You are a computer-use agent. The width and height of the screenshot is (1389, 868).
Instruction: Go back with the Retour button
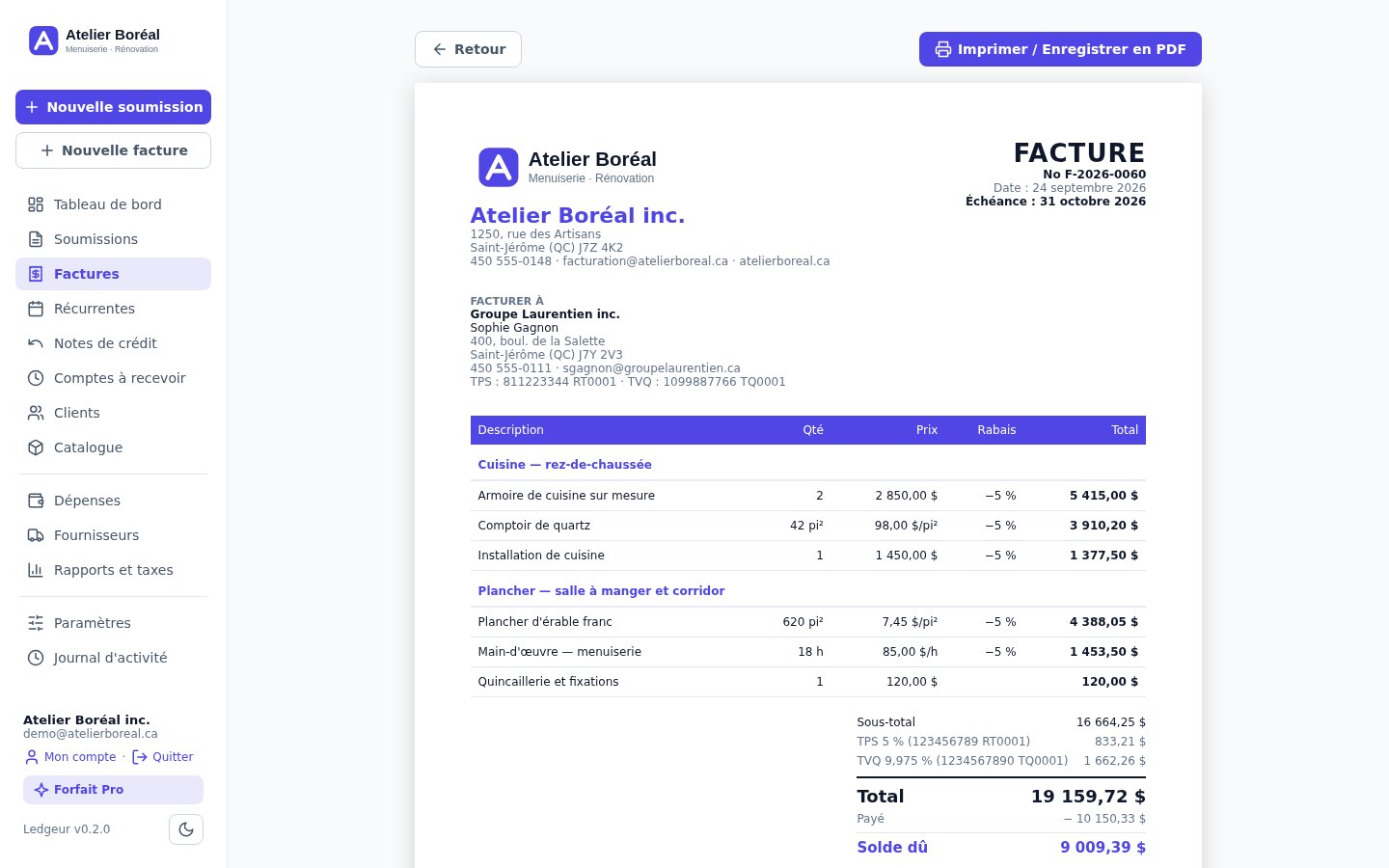tap(468, 49)
